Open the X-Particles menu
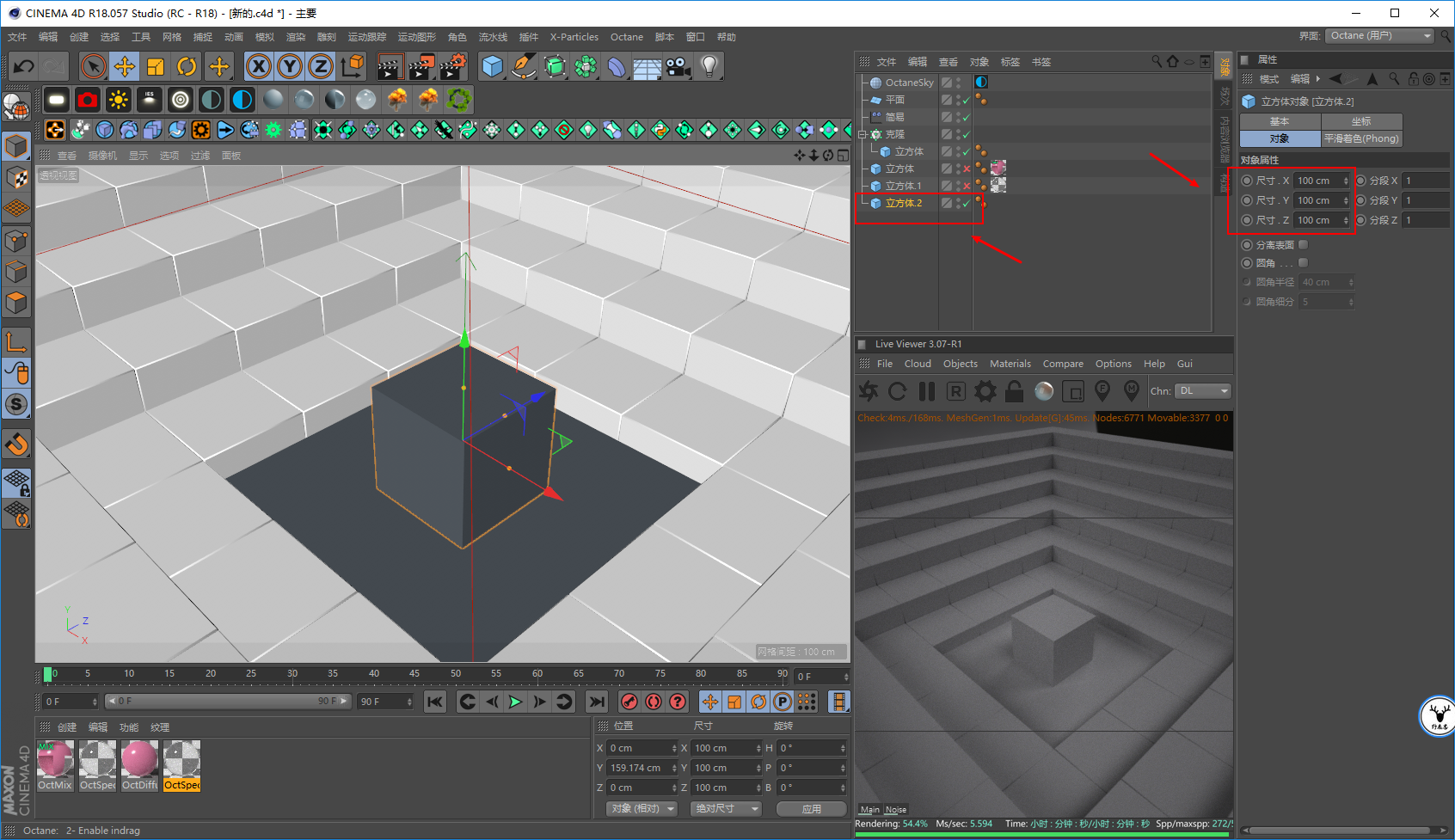The height and width of the screenshot is (840, 1455). (x=574, y=37)
